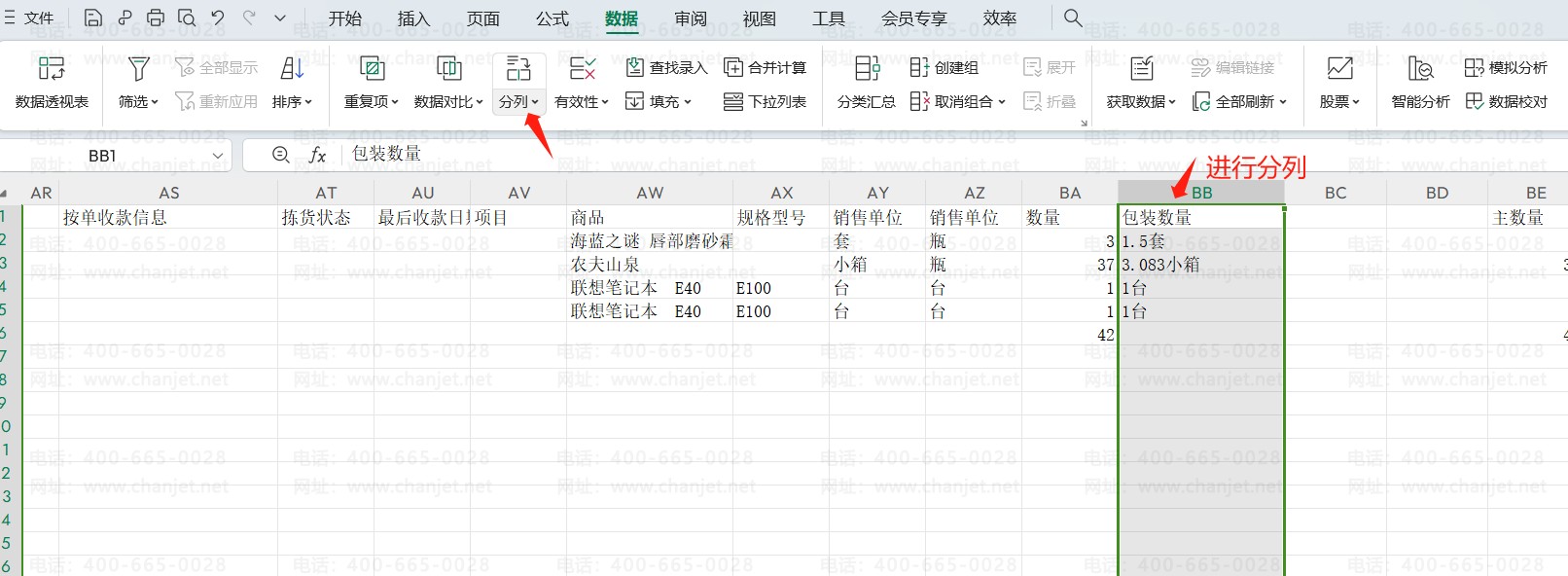Open the 会员专享 tab
The image size is (1568, 576).
pos(913,18)
